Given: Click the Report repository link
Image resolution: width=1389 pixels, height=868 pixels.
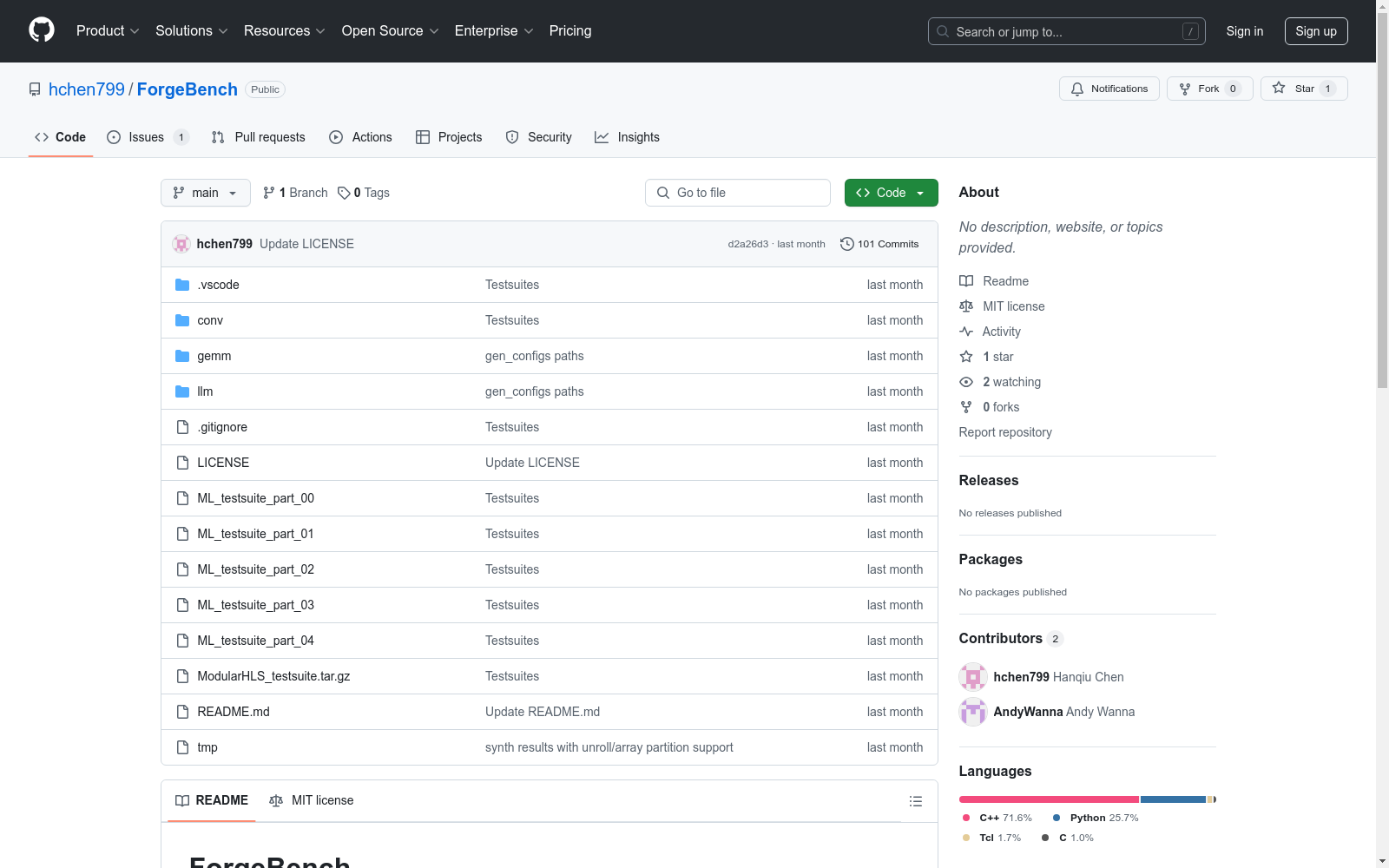Looking at the screenshot, I should (1005, 432).
